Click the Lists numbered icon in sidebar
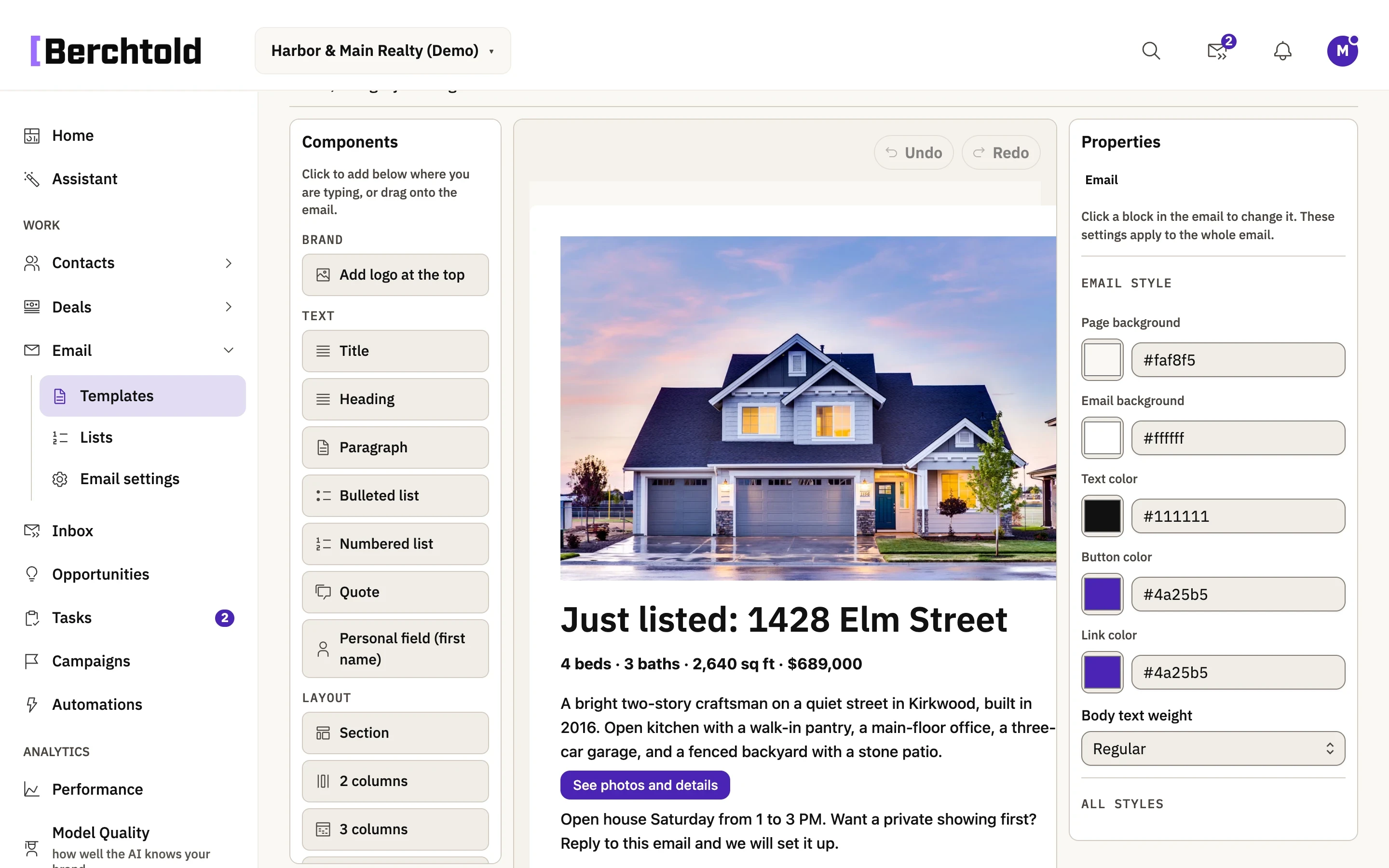This screenshot has height=868, width=1389. [x=60, y=437]
